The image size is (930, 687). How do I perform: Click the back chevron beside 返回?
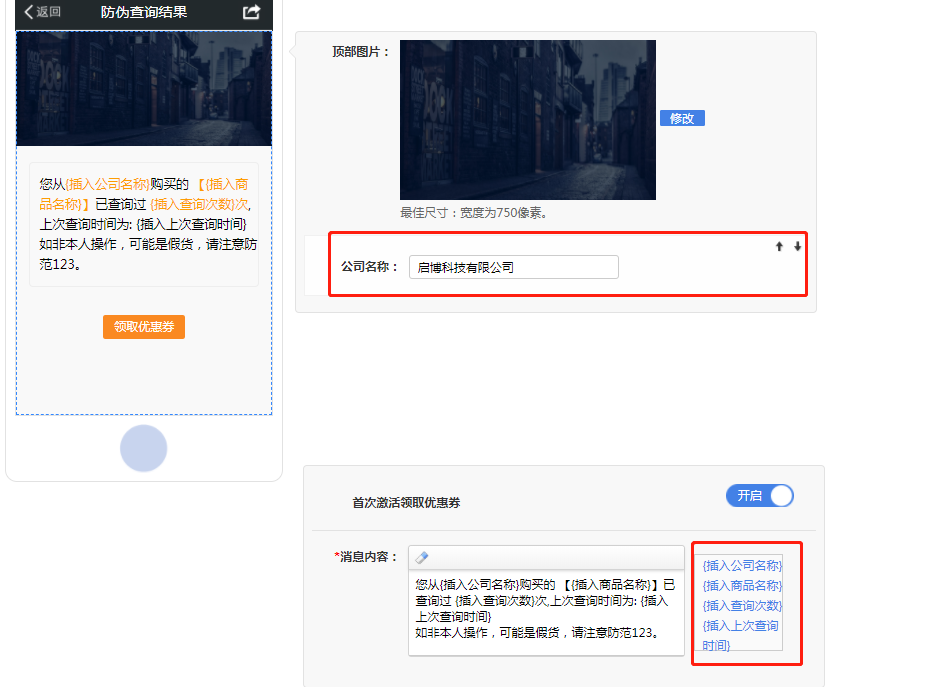pos(29,12)
